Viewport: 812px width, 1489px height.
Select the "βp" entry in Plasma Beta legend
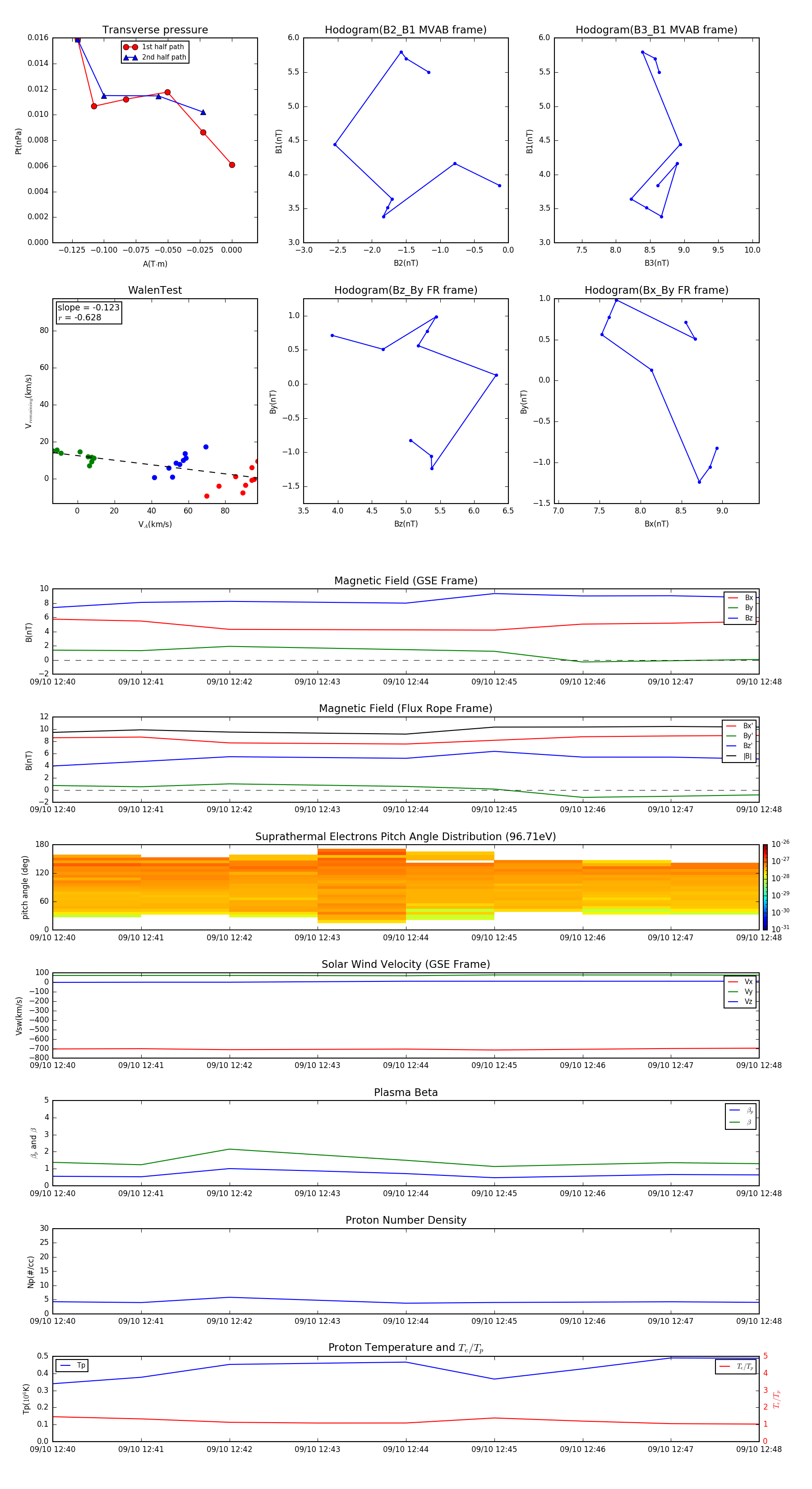(741, 1110)
